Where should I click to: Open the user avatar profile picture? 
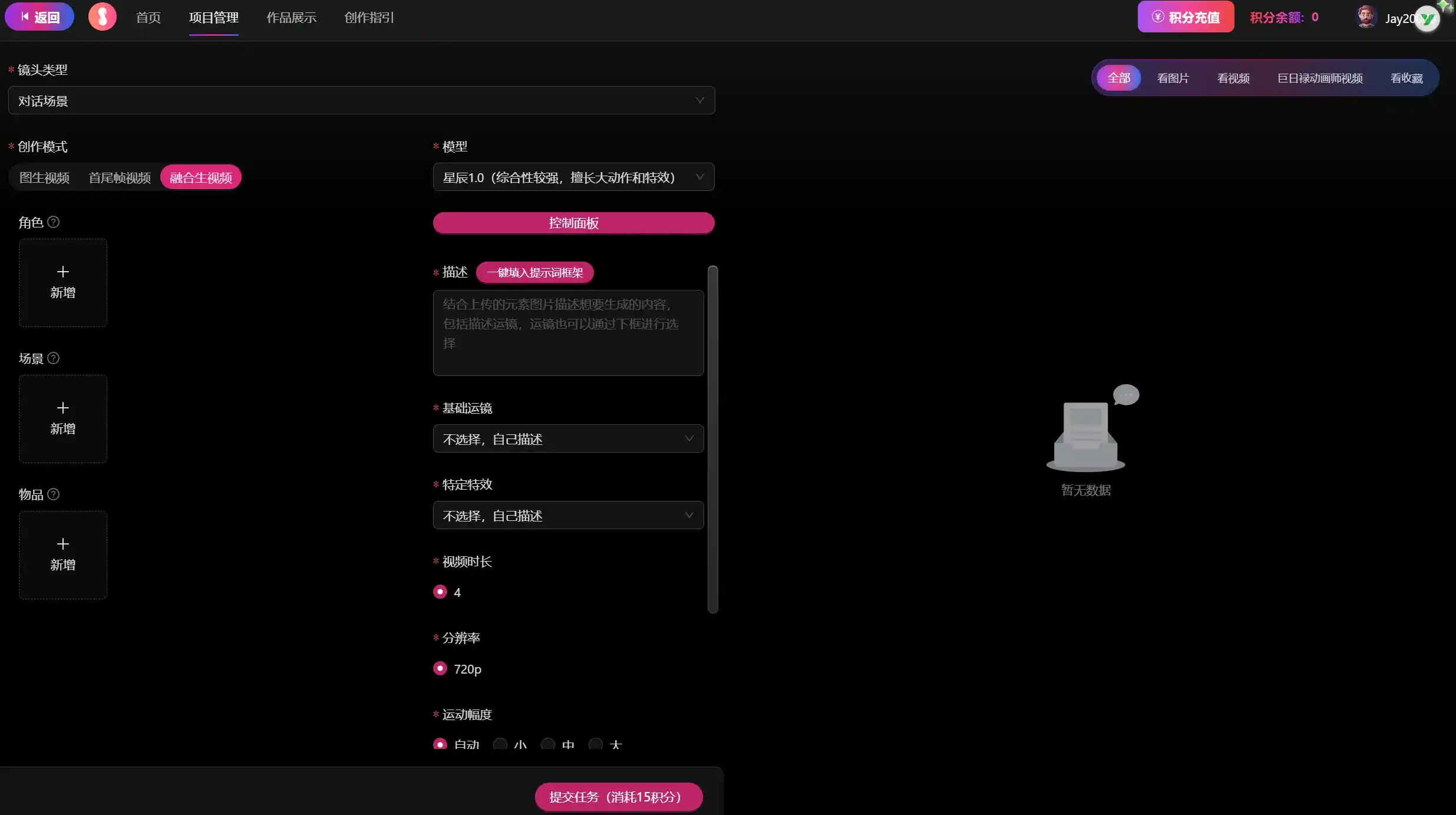click(x=1366, y=17)
